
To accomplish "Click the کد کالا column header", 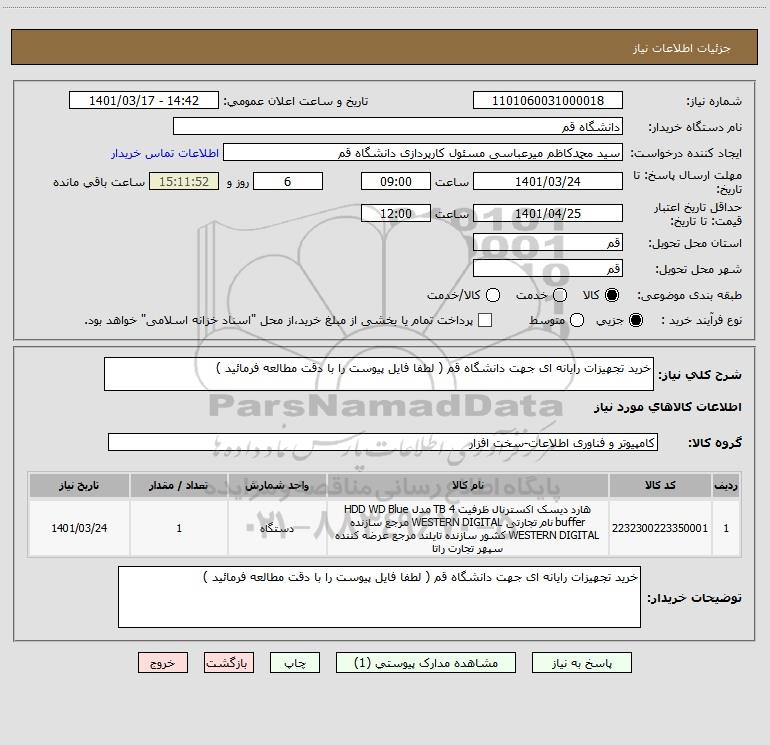I will (x=660, y=485).
